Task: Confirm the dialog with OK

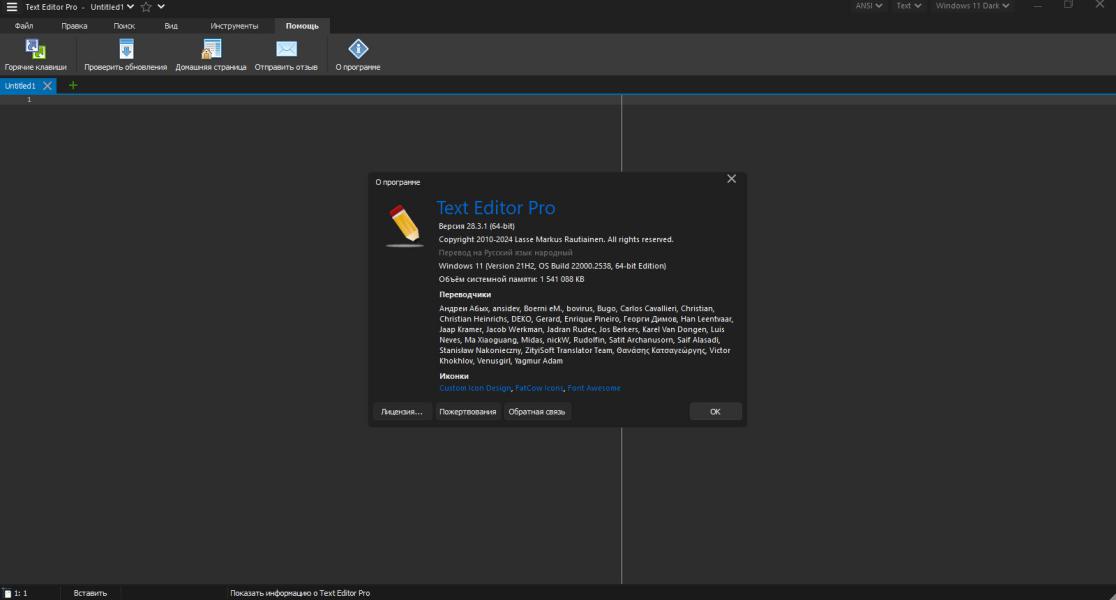Action: [x=715, y=411]
